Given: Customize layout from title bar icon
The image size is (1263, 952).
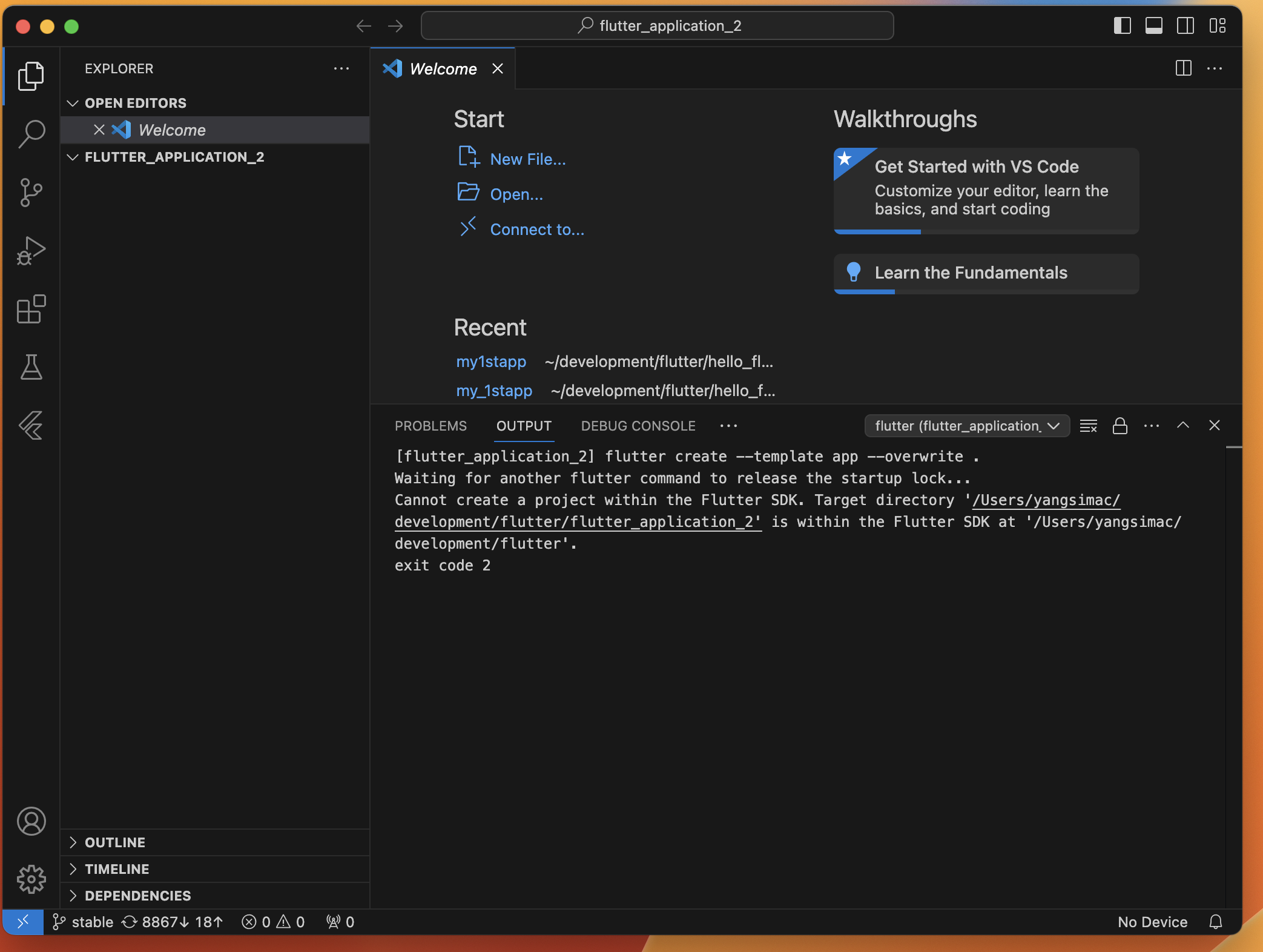Looking at the screenshot, I should (x=1217, y=25).
